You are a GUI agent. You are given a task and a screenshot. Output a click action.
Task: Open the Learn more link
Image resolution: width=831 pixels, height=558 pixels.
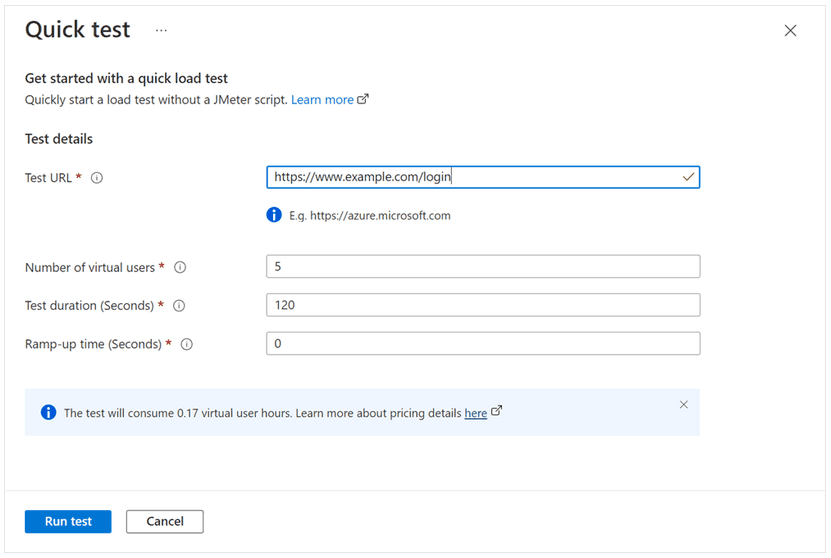pos(322,100)
